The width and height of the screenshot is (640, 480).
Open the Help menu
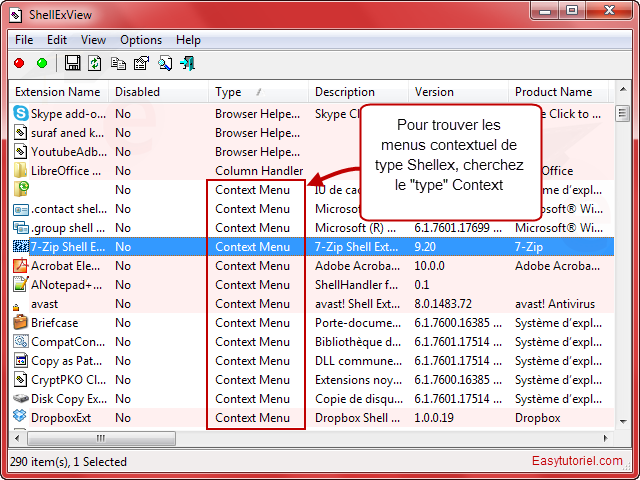pos(188,40)
